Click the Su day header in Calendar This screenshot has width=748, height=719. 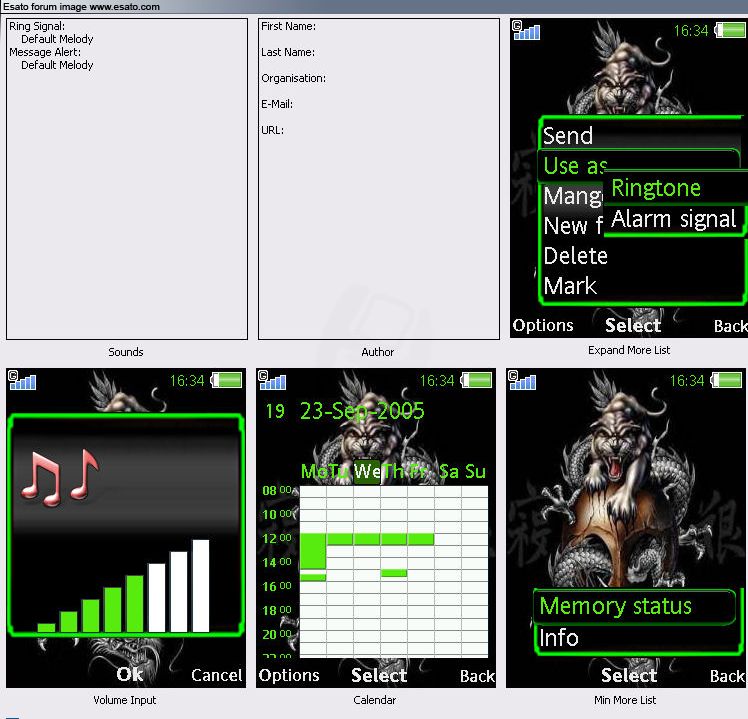[475, 471]
